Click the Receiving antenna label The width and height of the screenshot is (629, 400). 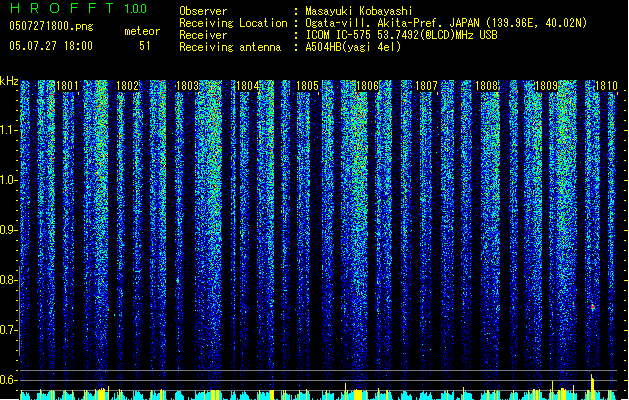point(230,47)
